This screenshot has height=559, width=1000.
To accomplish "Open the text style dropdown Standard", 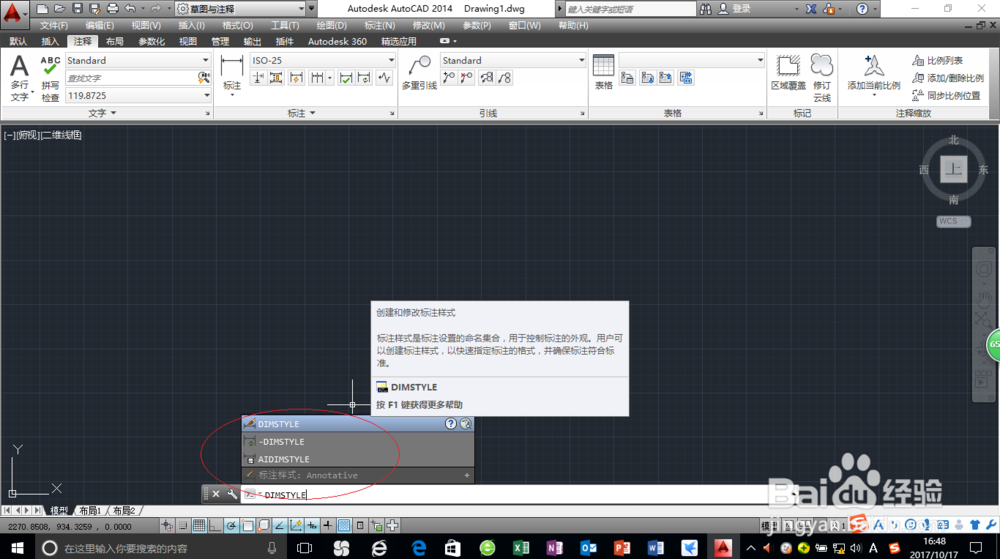I will point(138,60).
